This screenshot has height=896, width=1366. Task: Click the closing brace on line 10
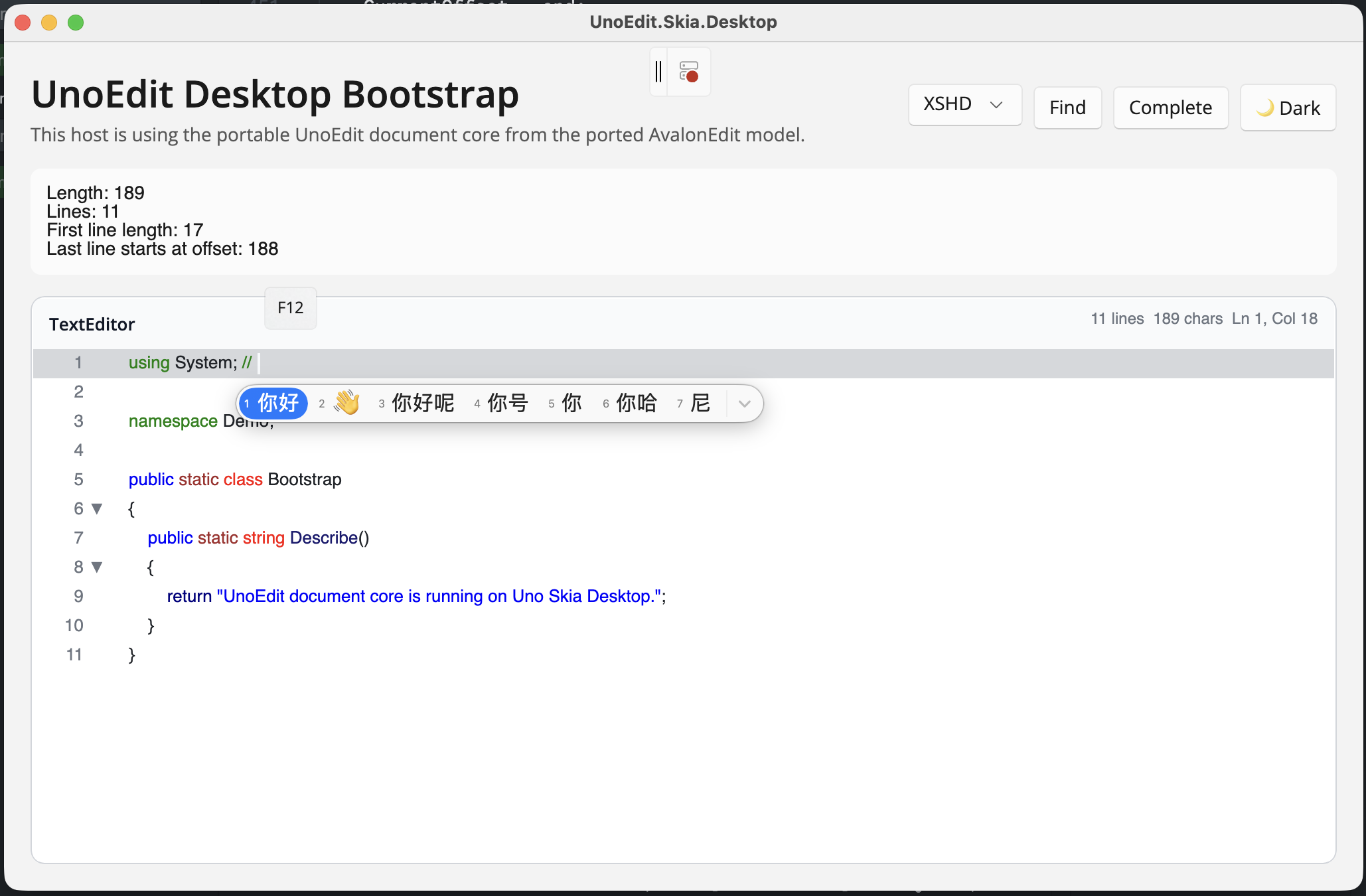(151, 626)
